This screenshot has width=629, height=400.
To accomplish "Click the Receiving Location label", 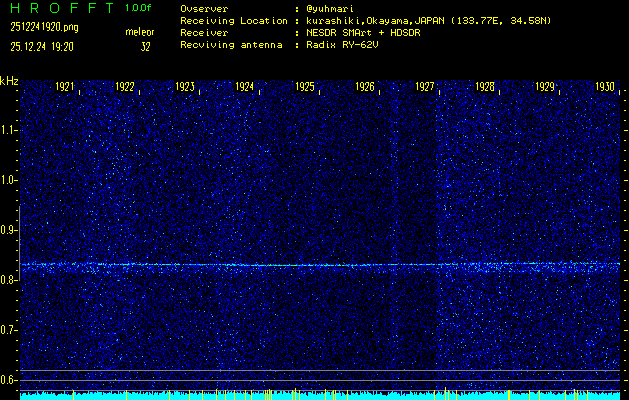I will pos(234,21).
